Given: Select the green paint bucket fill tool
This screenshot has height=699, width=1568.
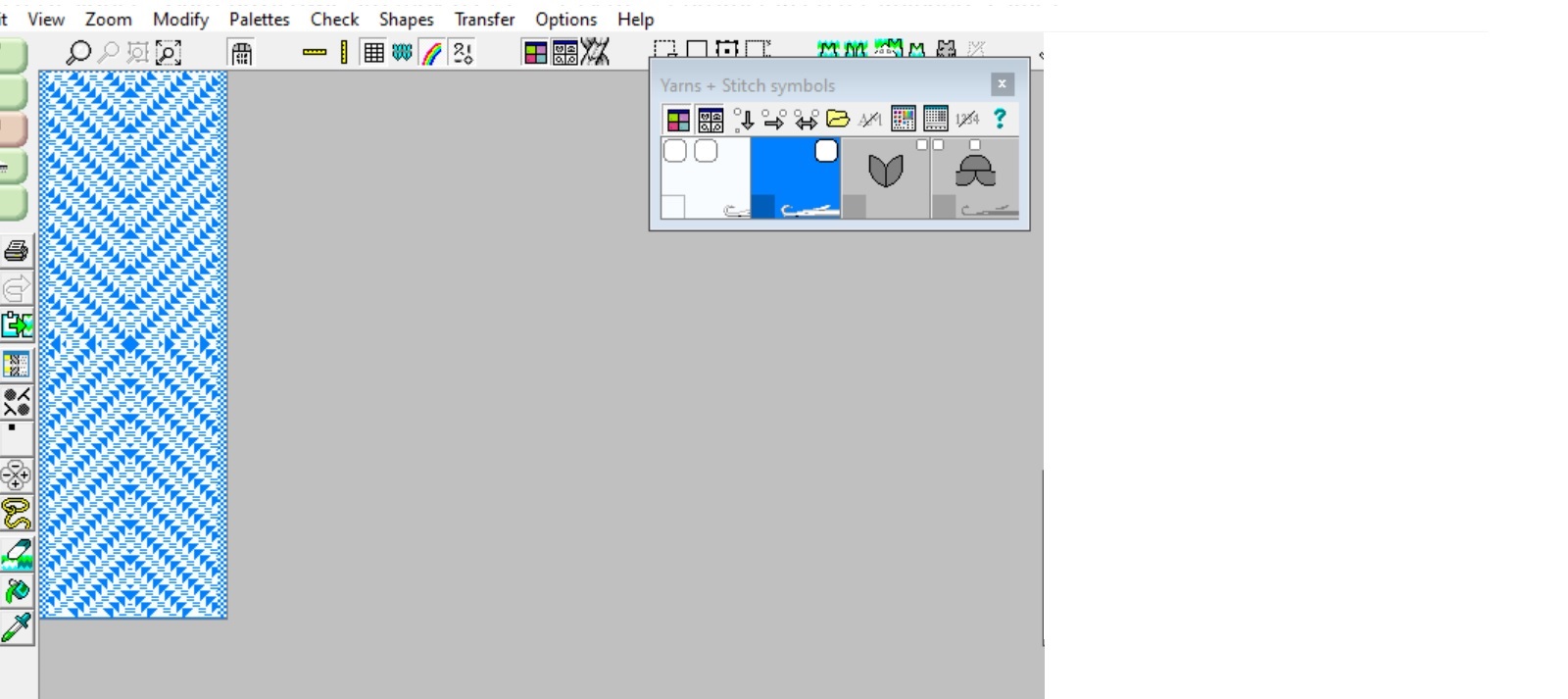Looking at the screenshot, I should 16,591.
